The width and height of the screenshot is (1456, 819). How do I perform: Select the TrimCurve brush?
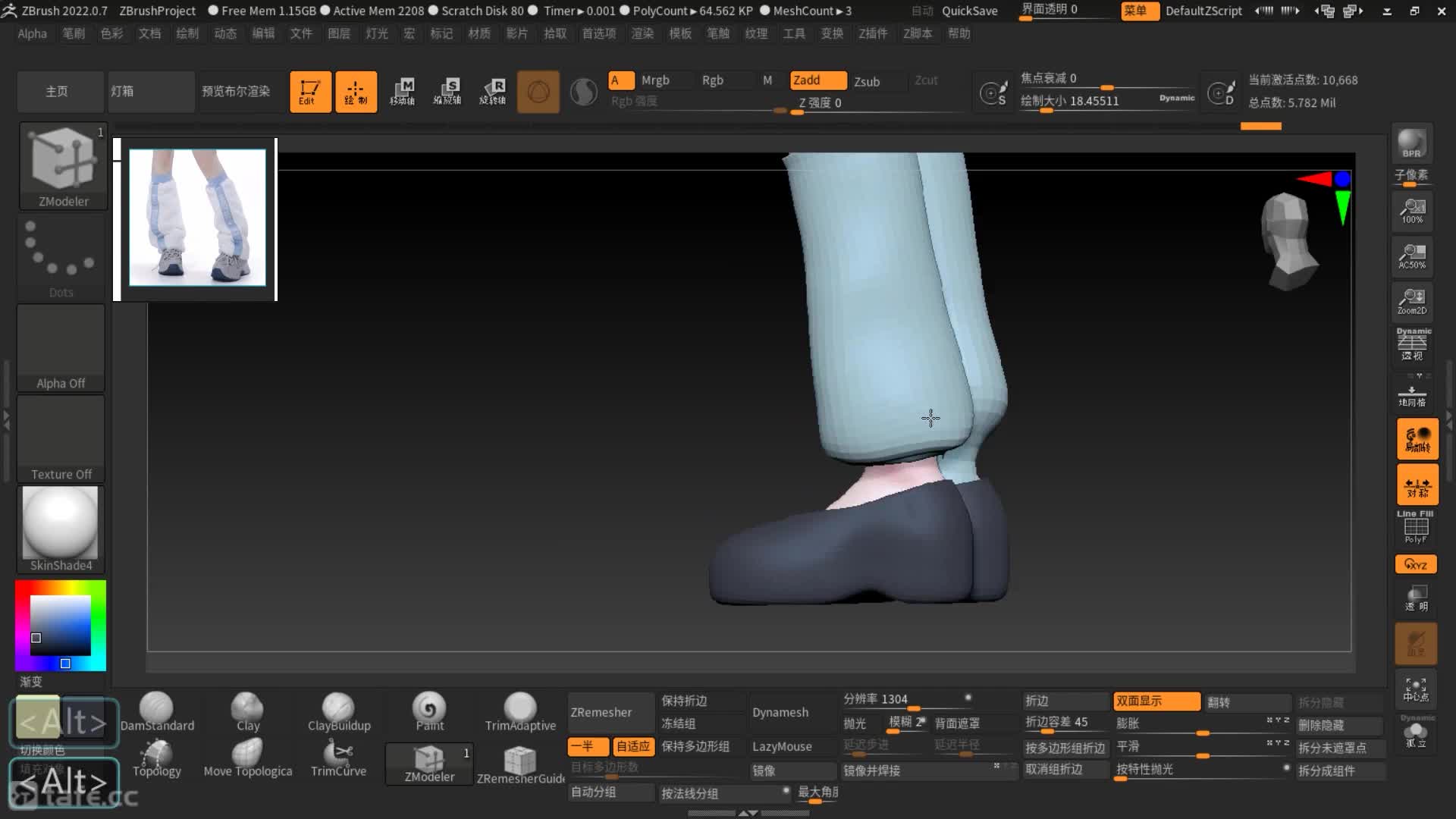[339, 758]
